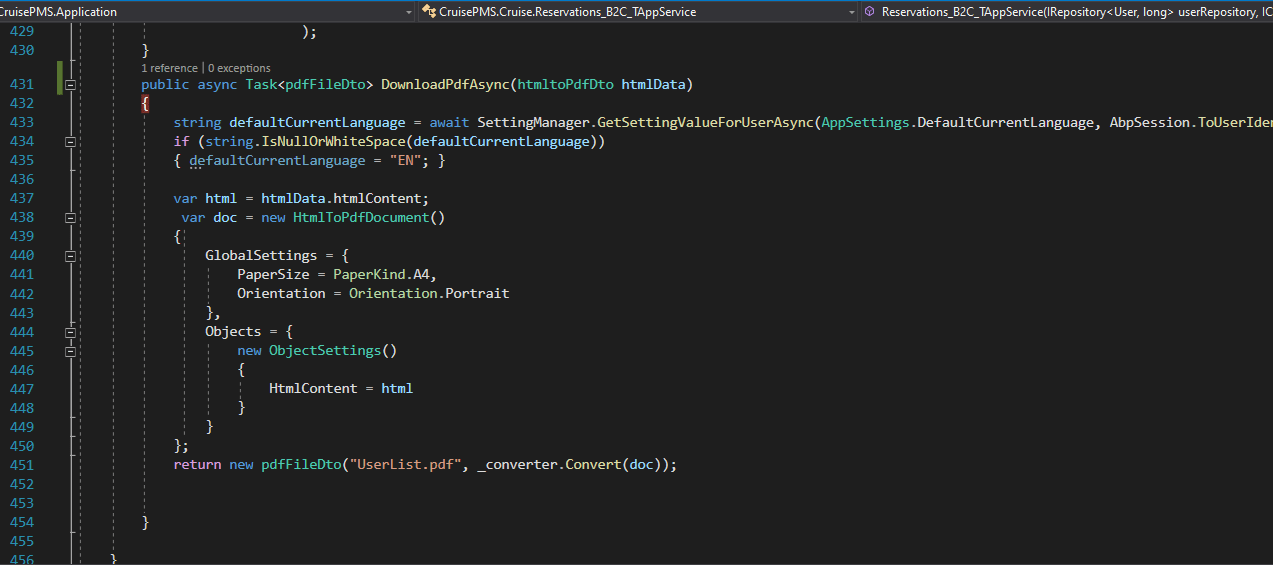Viewport: 1273px width, 565px height.
Task: Click the string keyword on line 433
Action: pyautogui.click(x=197, y=122)
